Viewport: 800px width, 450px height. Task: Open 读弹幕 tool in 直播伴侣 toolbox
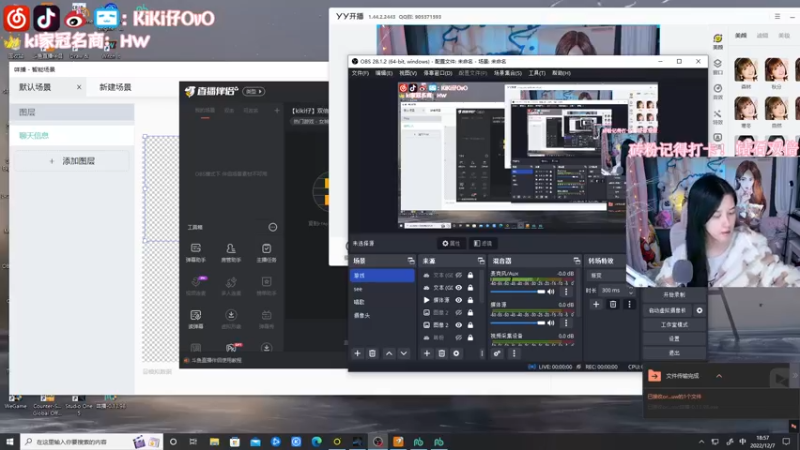(x=195, y=318)
